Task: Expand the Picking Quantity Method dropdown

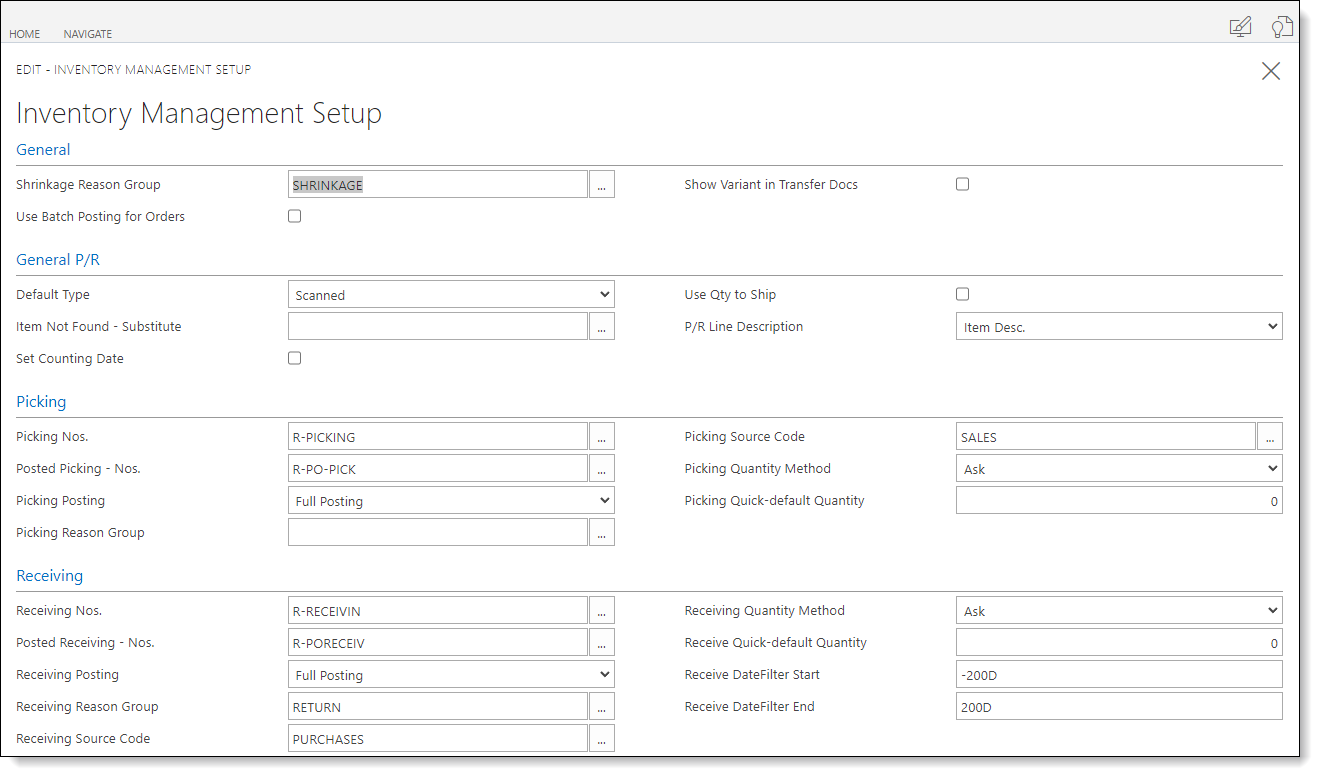Action: point(1119,469)
